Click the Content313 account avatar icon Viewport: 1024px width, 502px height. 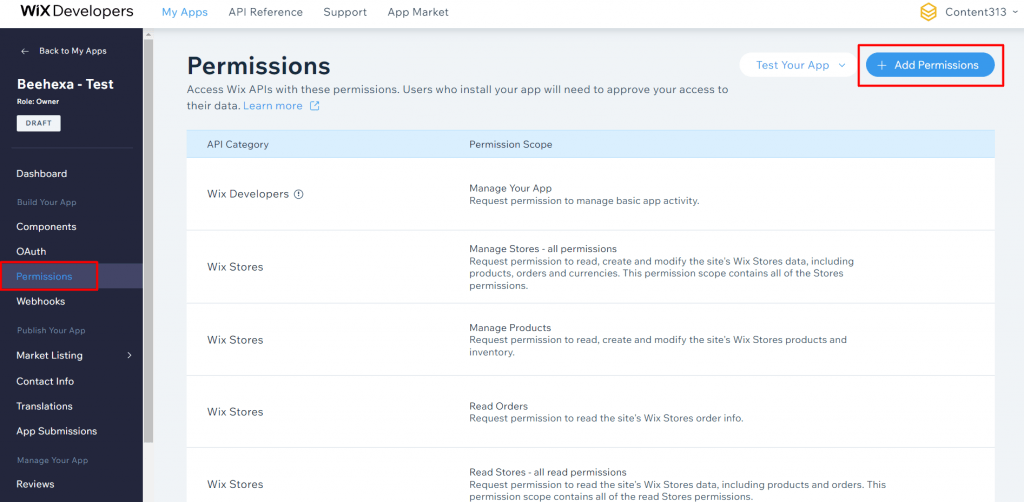pyautogui.click(x=928, y=12)
